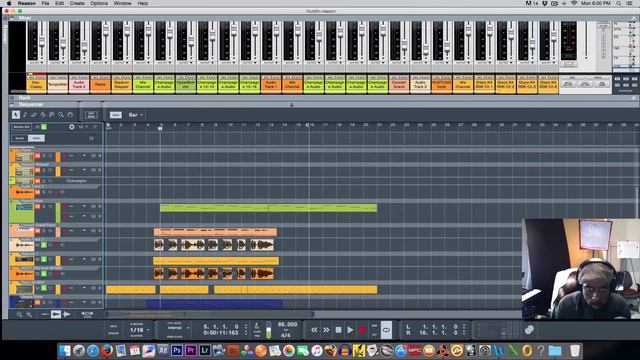Image resolution: width=640 pixels, height=360 pixels.
Task: Expand the Rack section arrow
Action: 12,98
